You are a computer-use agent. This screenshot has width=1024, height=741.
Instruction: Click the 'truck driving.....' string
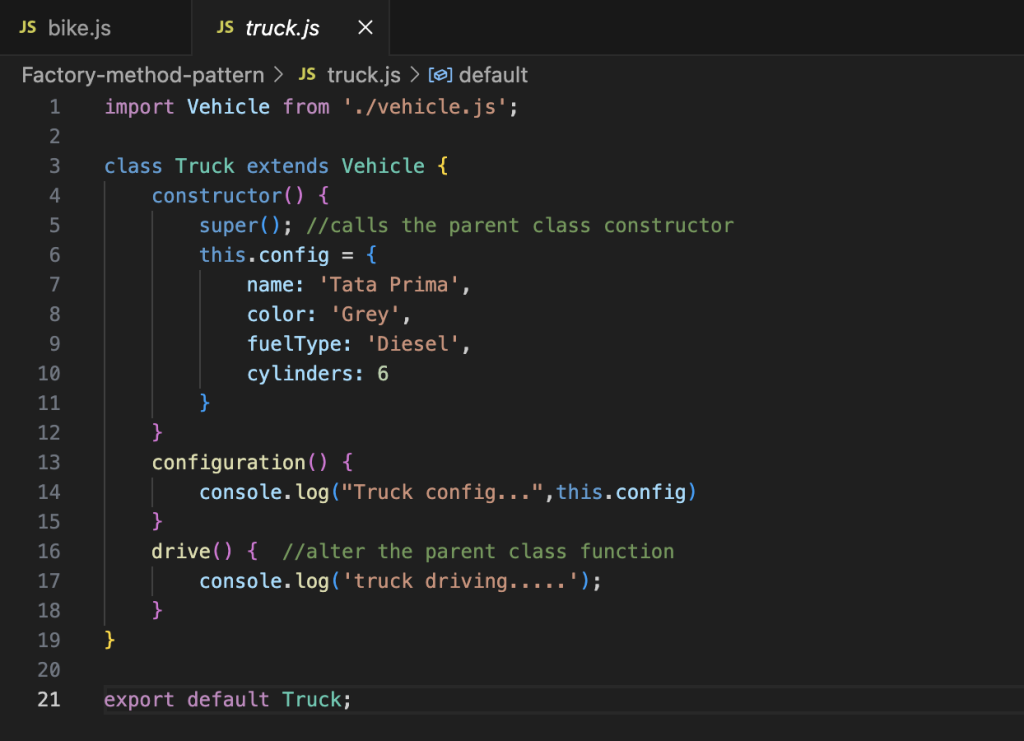click(x=460, y=581)
